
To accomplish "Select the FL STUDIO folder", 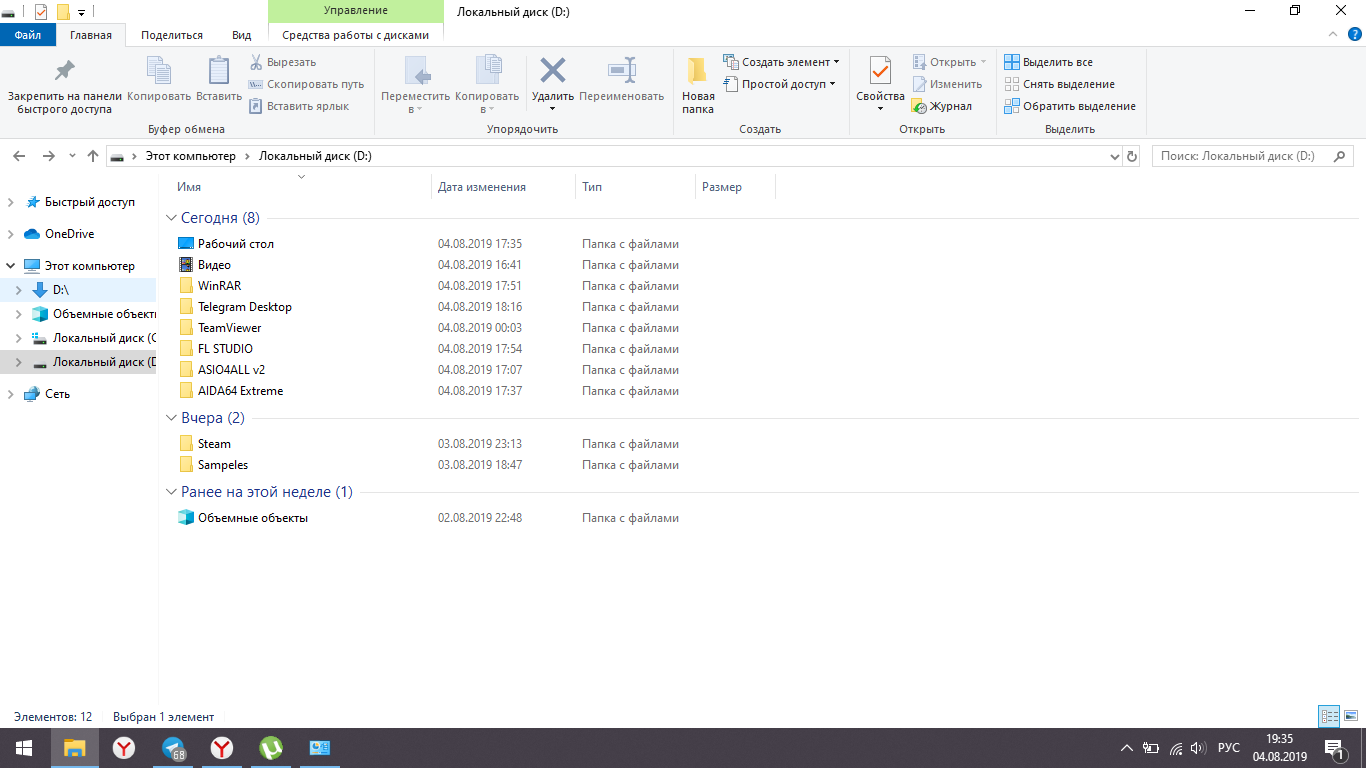I will point(225,349).
